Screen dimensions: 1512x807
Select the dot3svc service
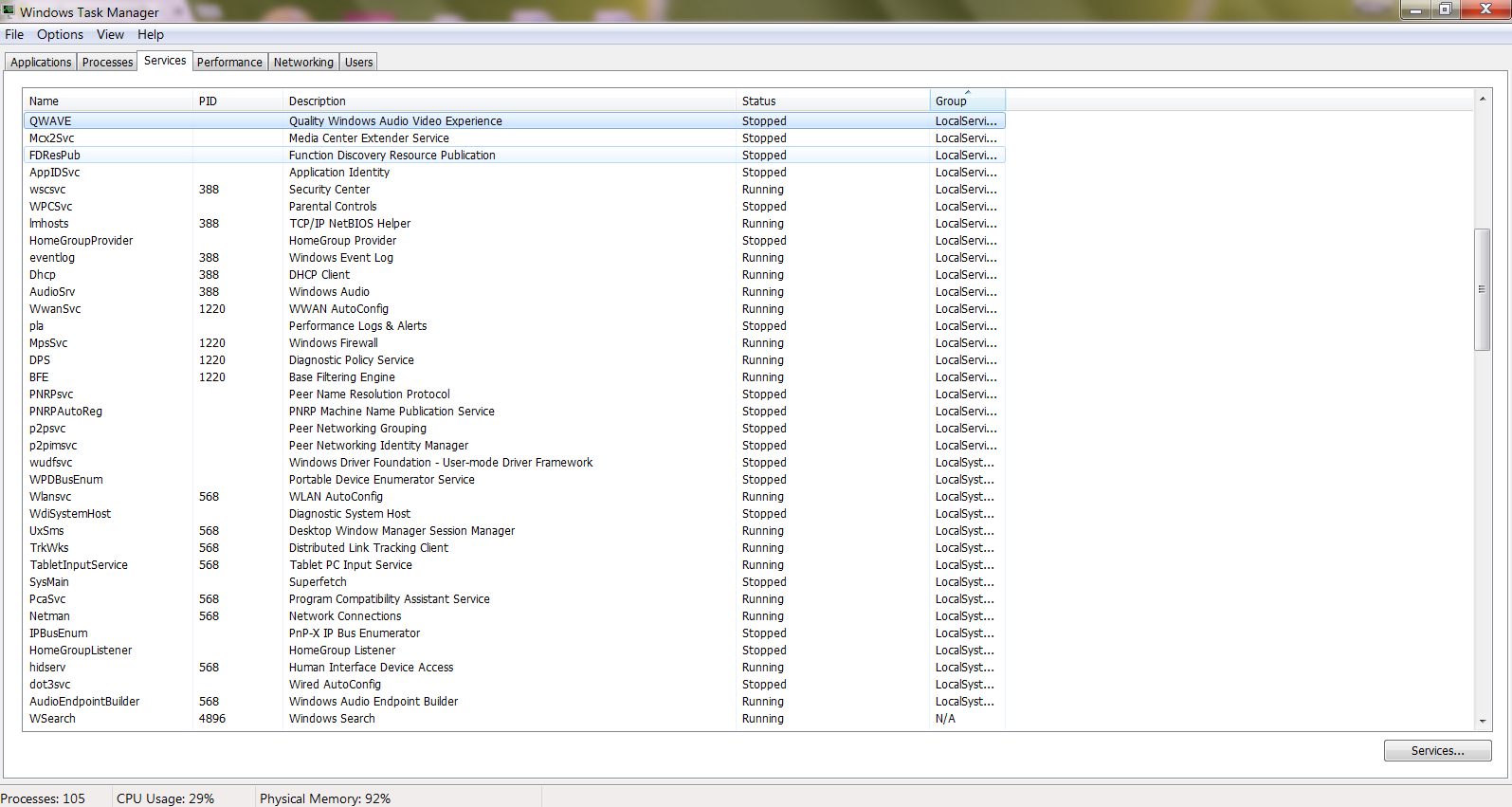click(514, 684)
